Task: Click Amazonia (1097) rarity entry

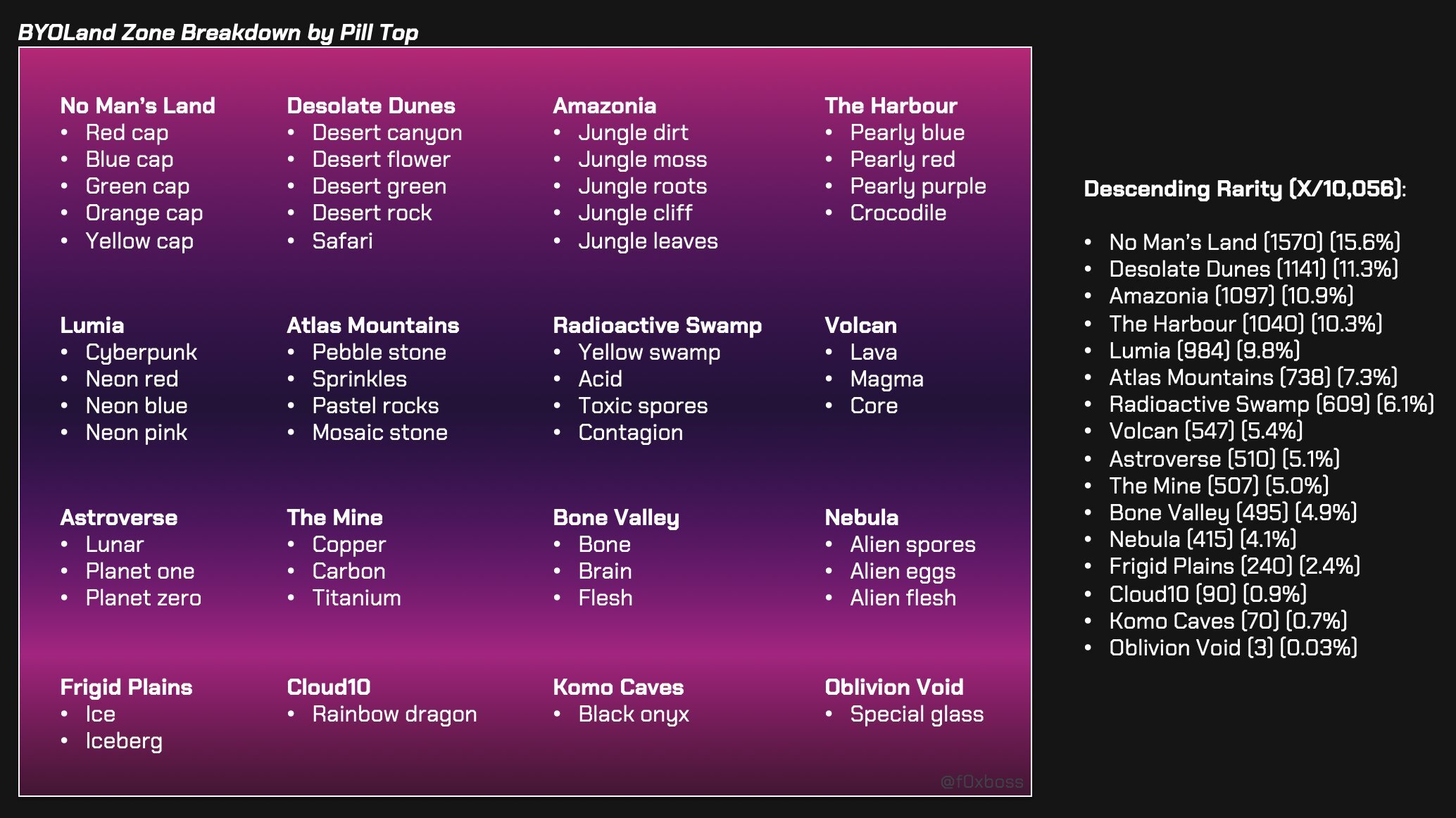Action: coord(1231,296)
